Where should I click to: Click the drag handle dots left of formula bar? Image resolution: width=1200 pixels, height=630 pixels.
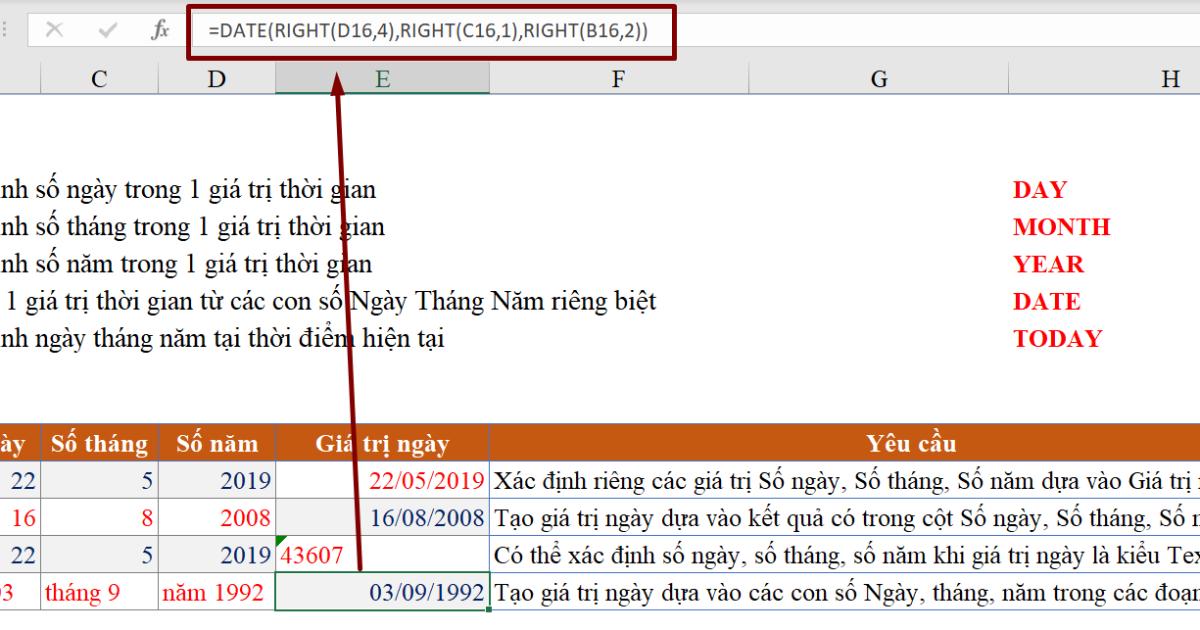click(x=4, y=27)
